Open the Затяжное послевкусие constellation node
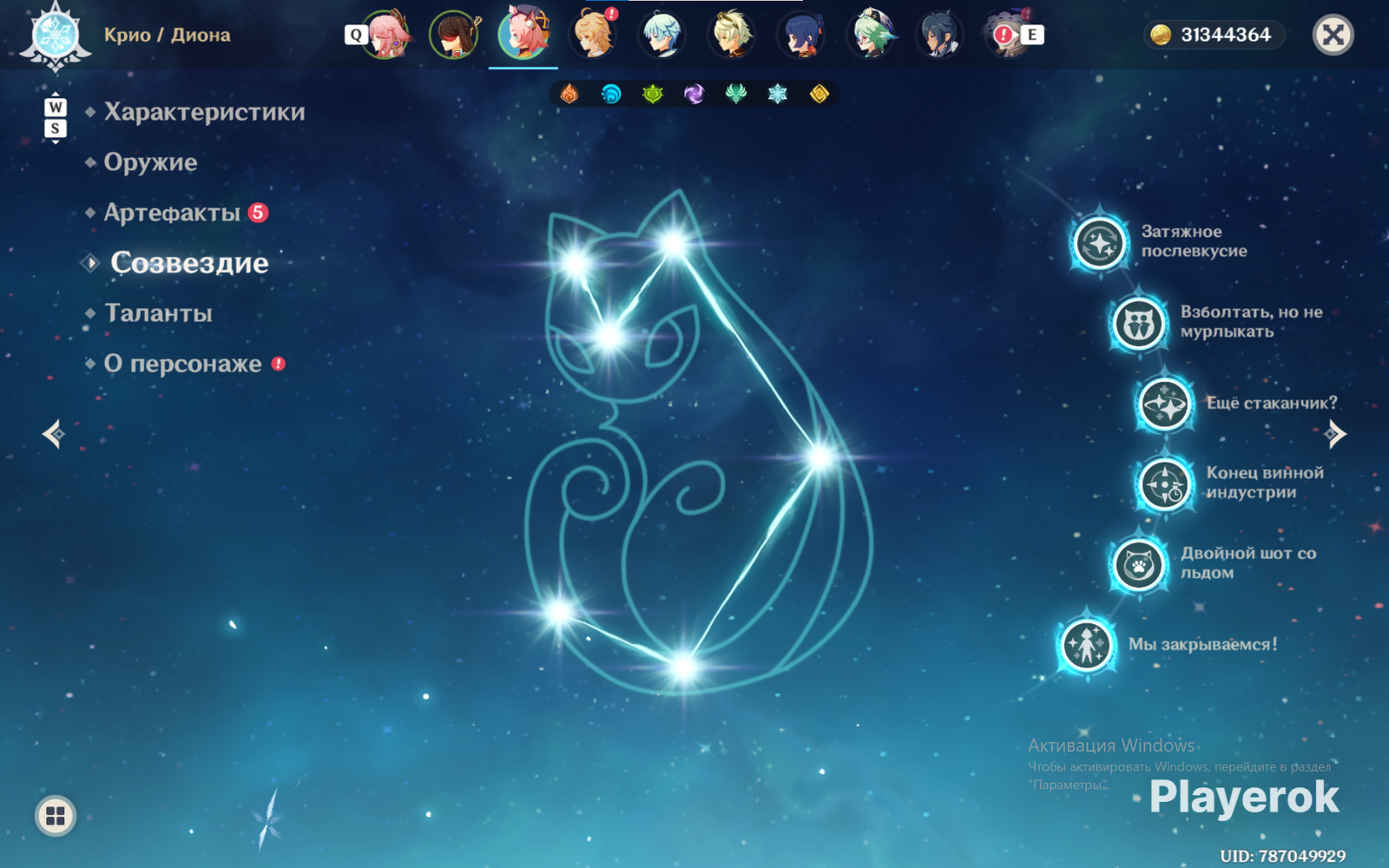1389x868 pixels. click(x=1099, y=243)
